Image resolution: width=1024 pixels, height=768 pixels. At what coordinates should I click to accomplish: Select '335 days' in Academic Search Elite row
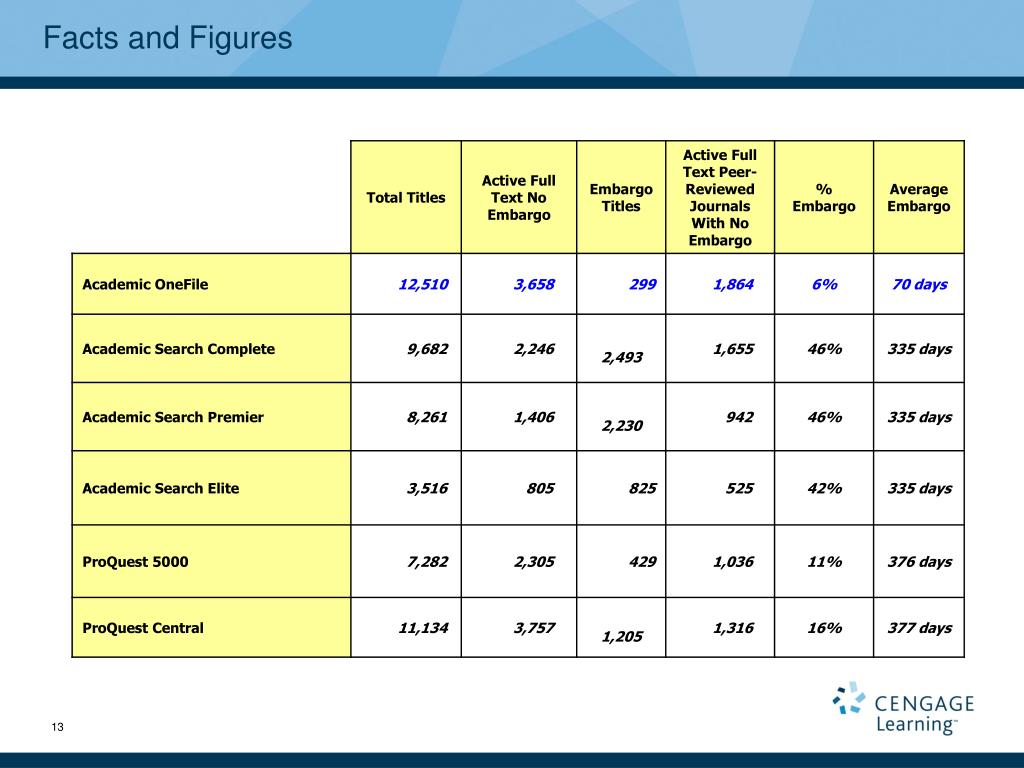[x=920, y=488]
